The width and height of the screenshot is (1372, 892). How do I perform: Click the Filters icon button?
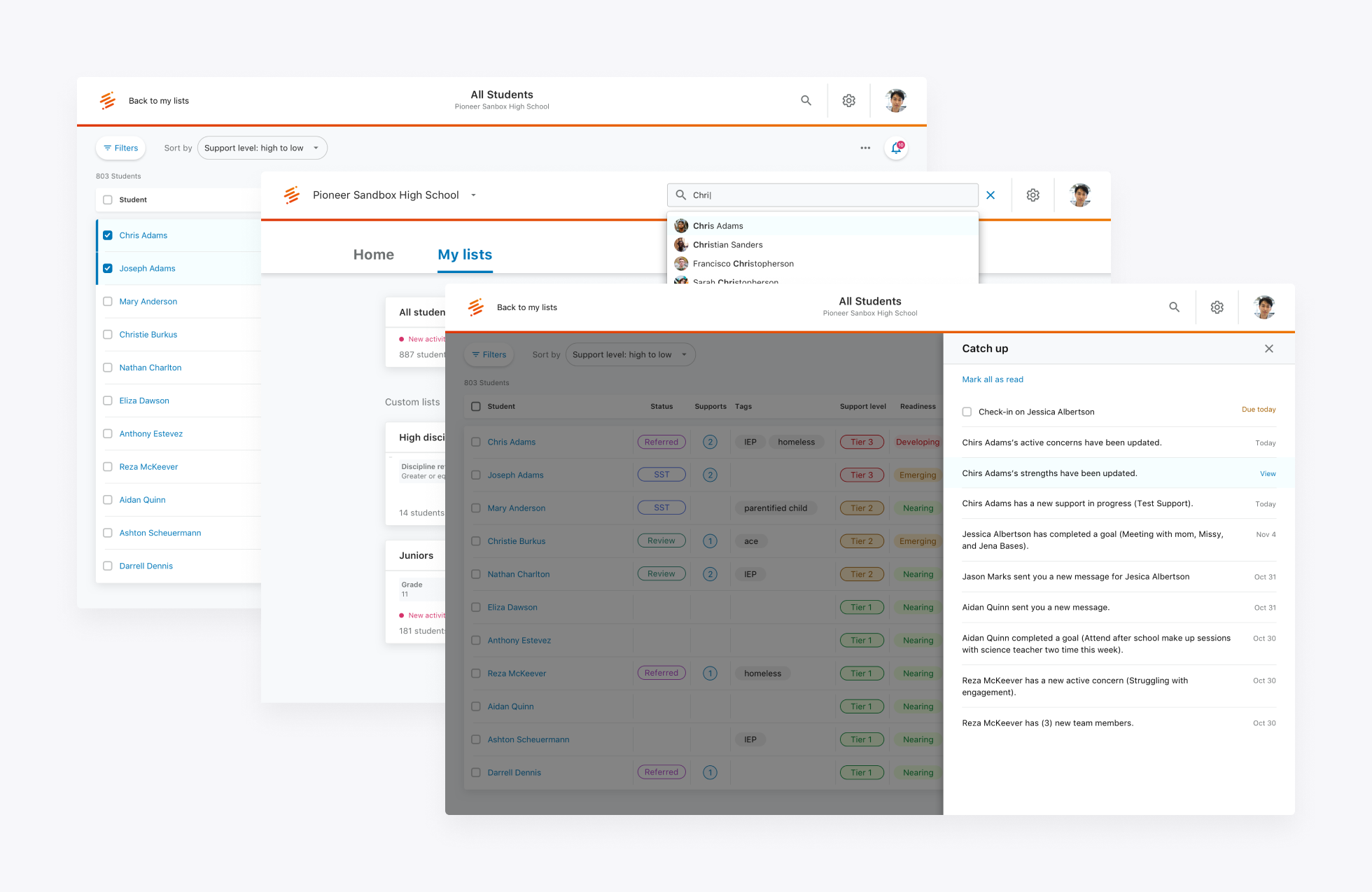pos(120,148)
